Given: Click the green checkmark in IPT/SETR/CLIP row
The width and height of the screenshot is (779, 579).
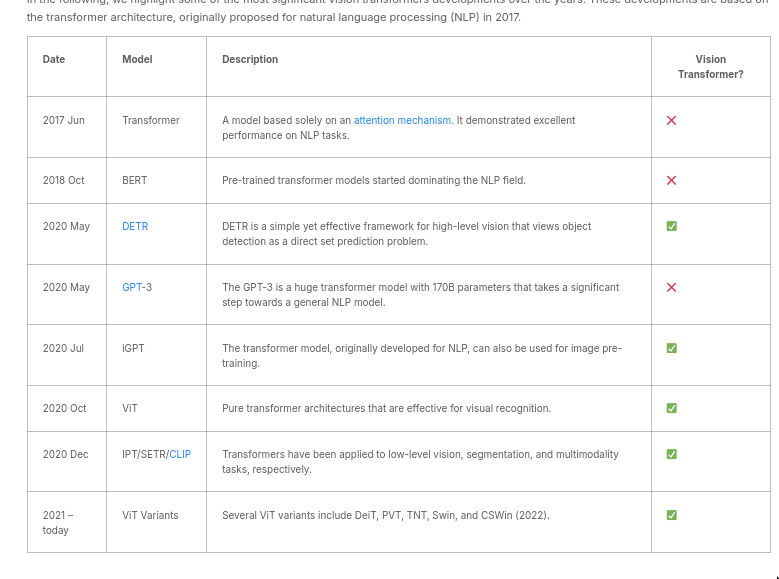Looking at the screenshot, I should point(671,454).
